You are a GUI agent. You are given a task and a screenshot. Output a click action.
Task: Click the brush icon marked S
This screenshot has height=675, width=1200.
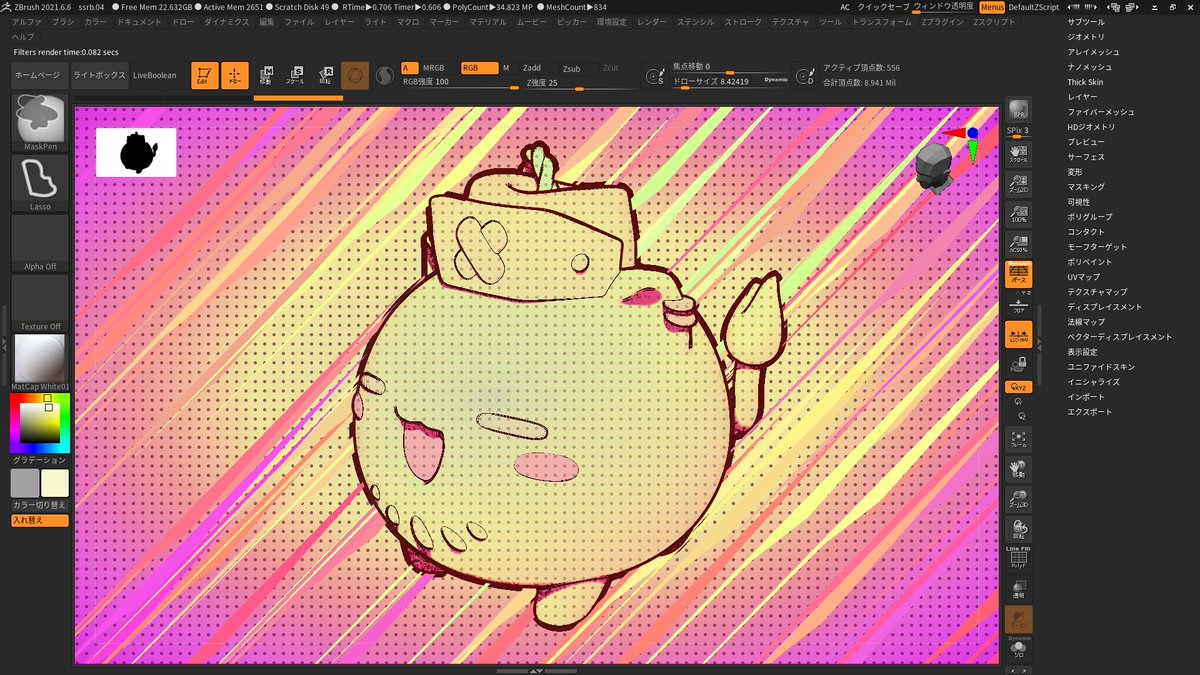click(655, 75)
